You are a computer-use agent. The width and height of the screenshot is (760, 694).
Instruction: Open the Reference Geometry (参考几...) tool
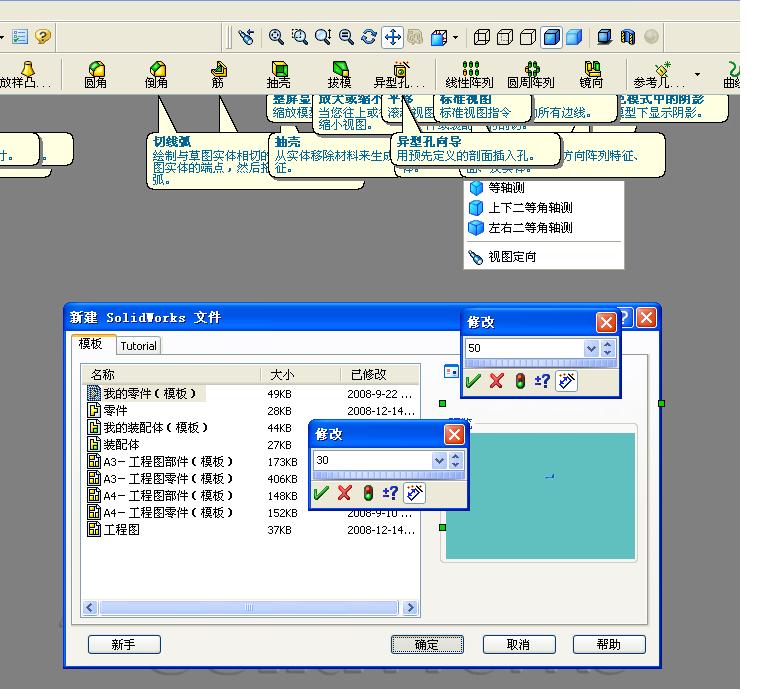pyautogui.click(x=659, y=75)
